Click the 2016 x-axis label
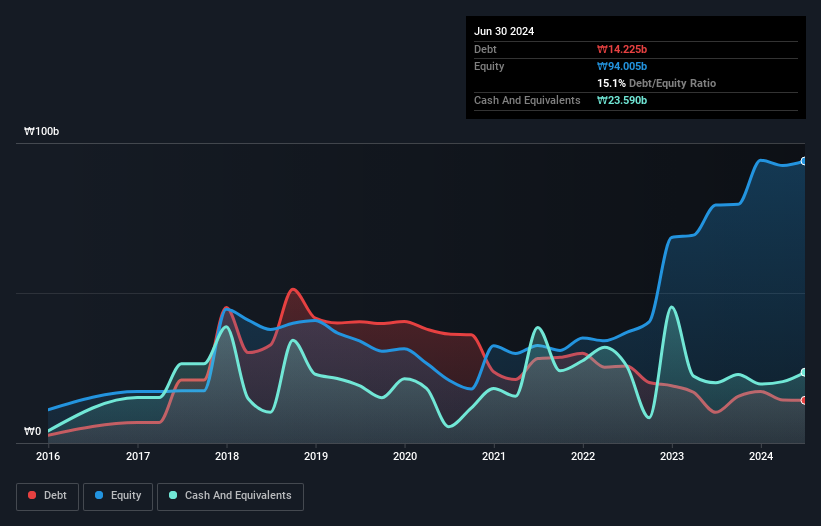The height and width of the screenshot is (526, 821). click(x=48, y=456)
